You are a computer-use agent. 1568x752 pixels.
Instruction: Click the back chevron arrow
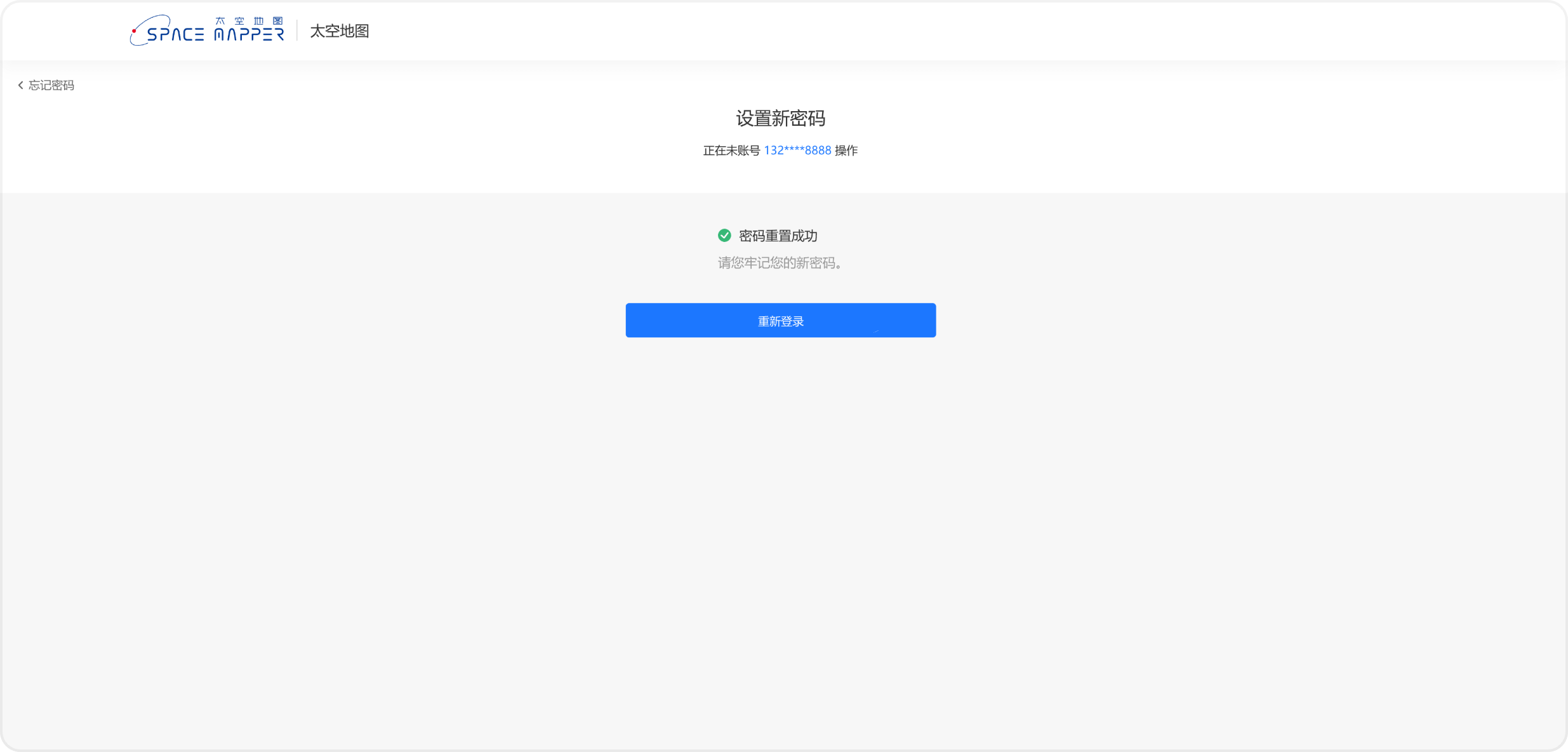[x=20, y=85]
